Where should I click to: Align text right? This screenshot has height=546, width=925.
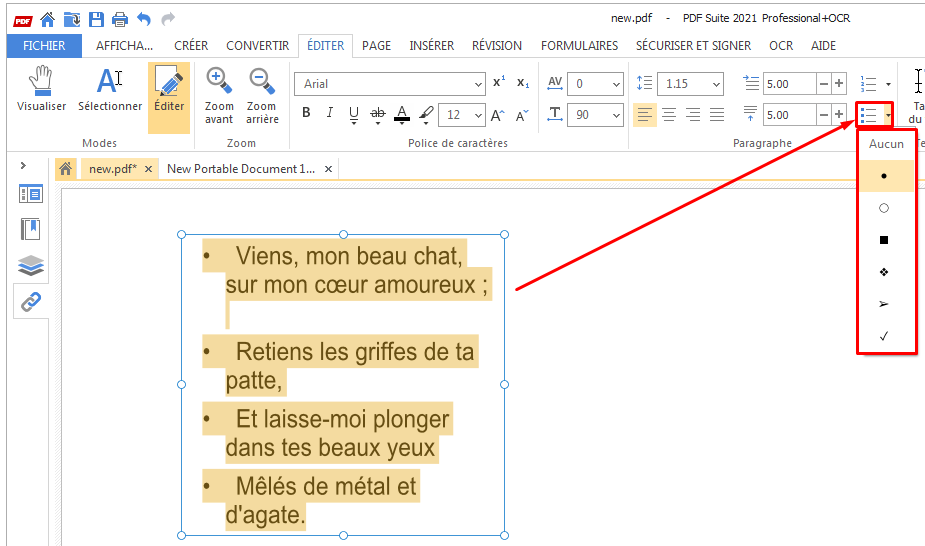[x=693, y=114]
